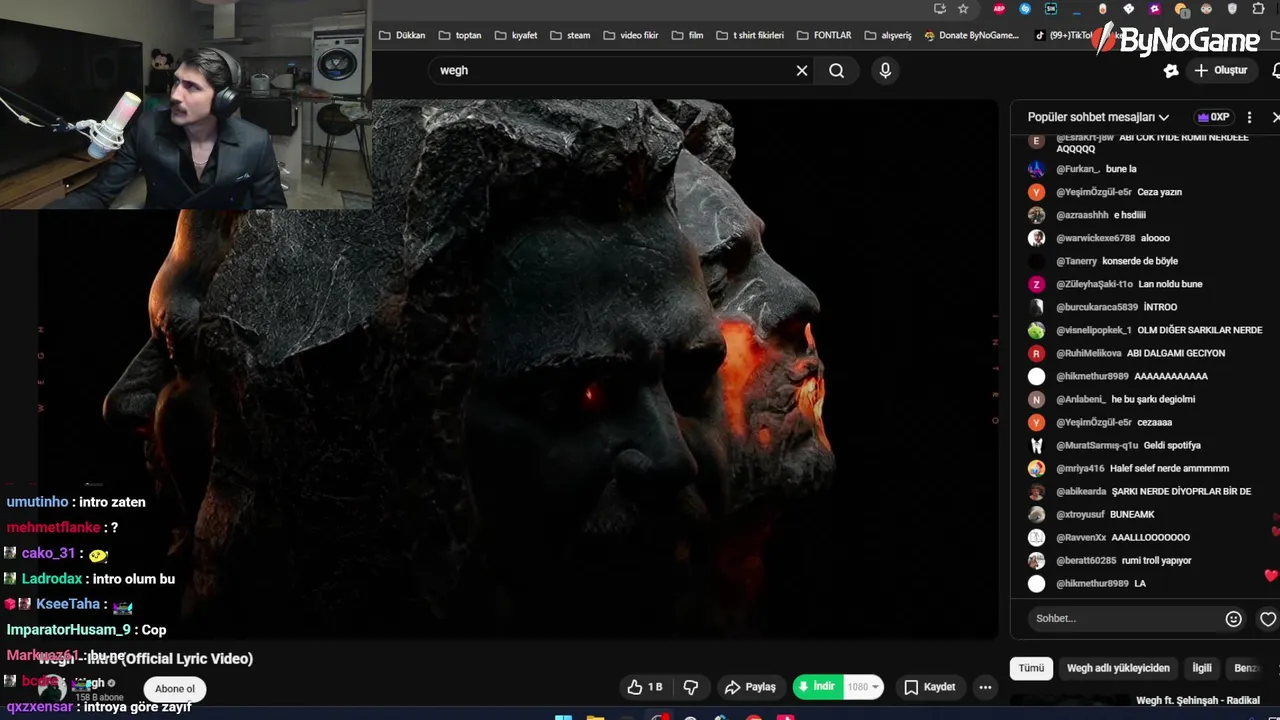Click the Oluştur create button

1221,70
